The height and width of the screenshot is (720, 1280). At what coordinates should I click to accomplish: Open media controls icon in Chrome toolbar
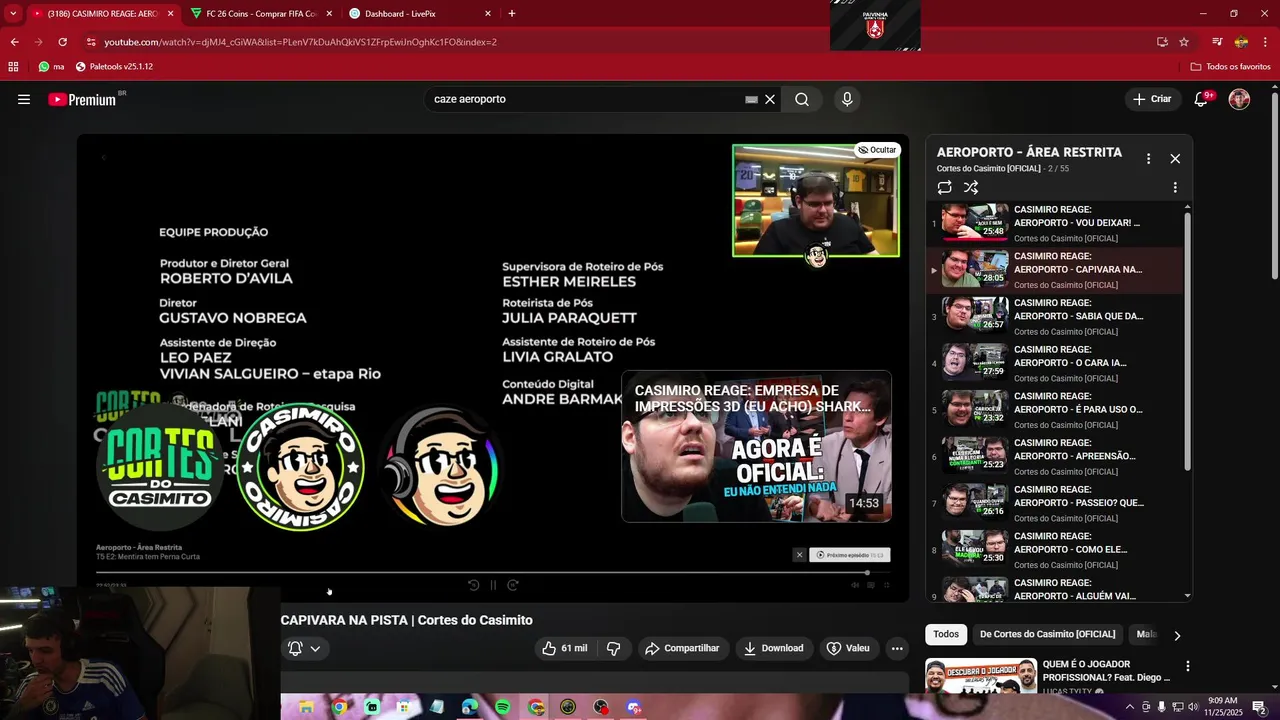pyautogui.click(x=1217, y=42)
